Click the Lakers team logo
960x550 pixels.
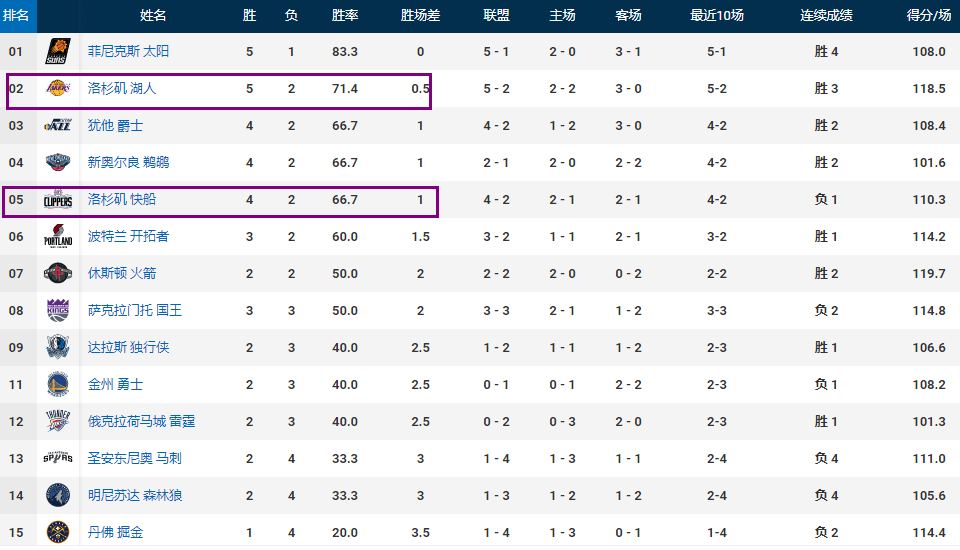click(58, 88)
